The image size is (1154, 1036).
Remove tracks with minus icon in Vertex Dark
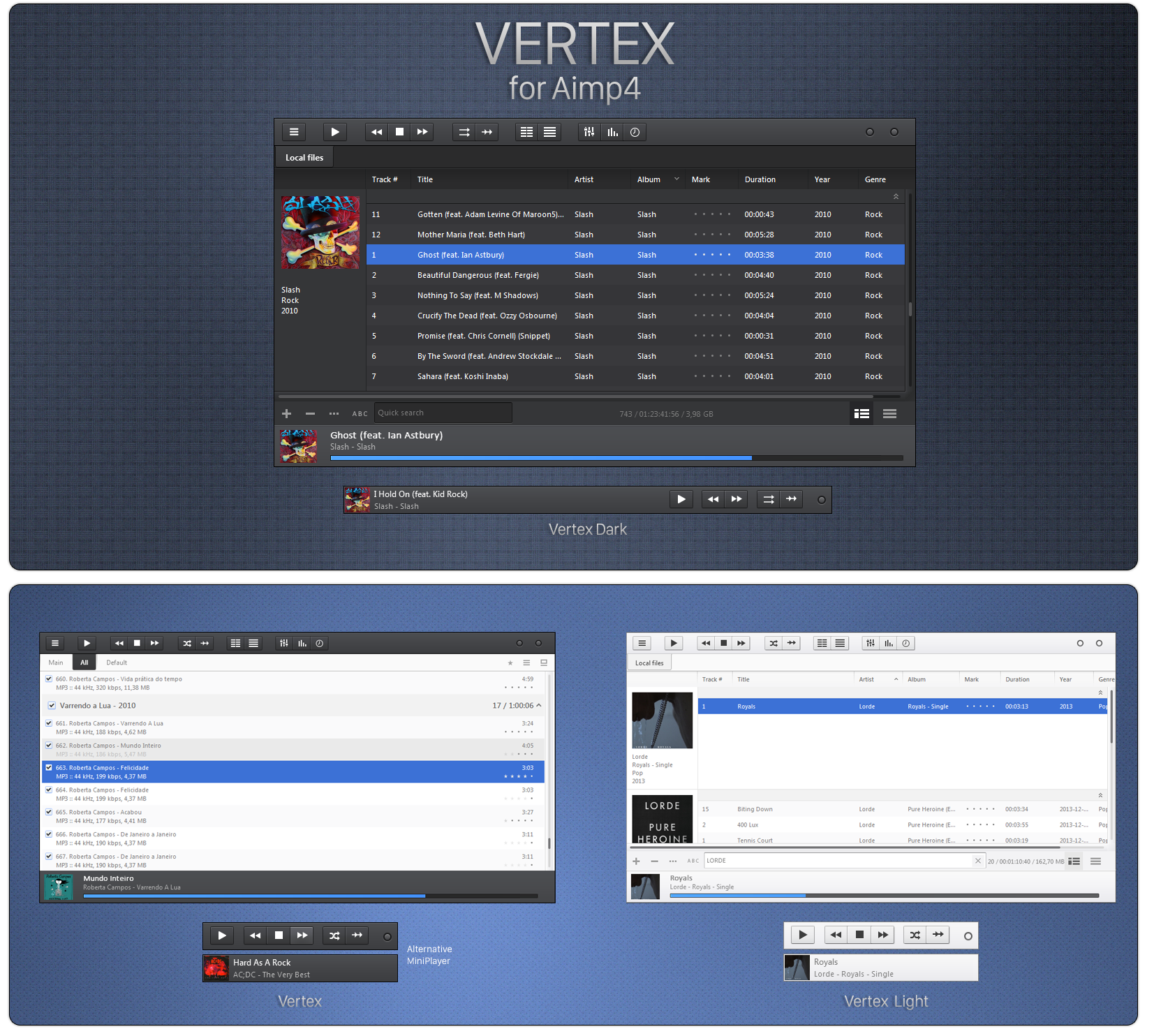[310, 414]
